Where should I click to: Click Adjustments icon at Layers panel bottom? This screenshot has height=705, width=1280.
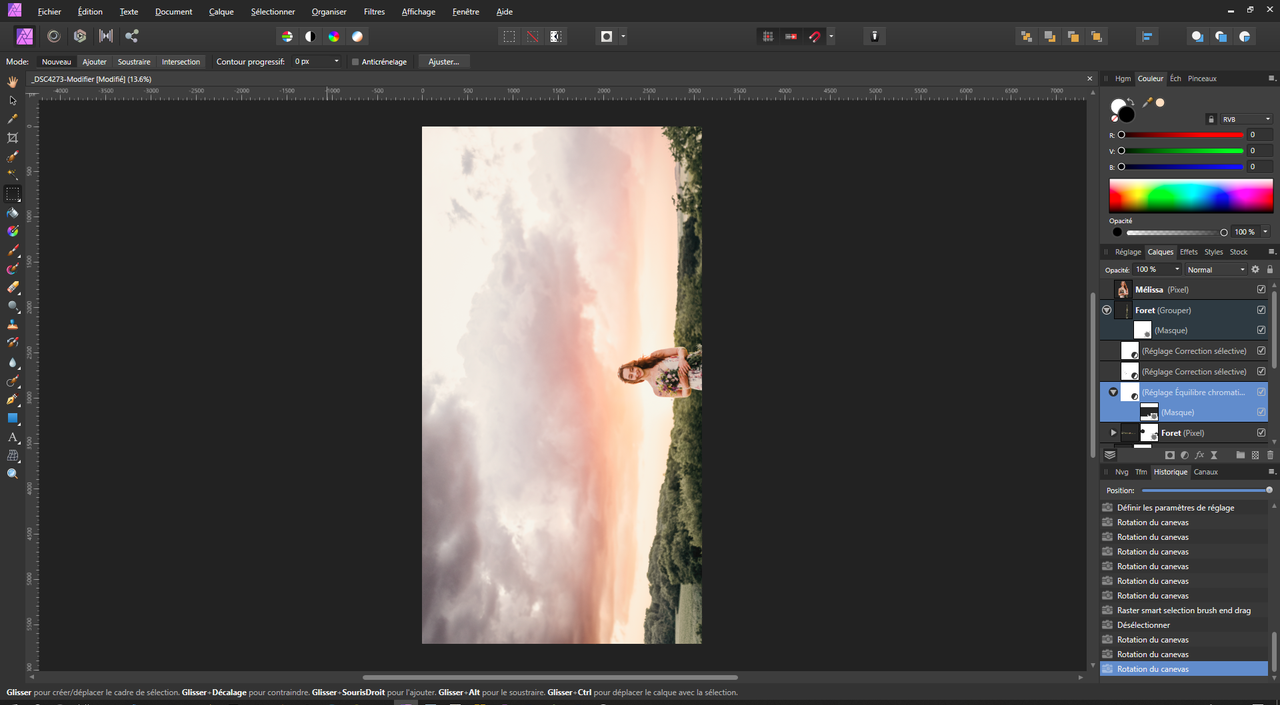click(x=1184, y=455)
